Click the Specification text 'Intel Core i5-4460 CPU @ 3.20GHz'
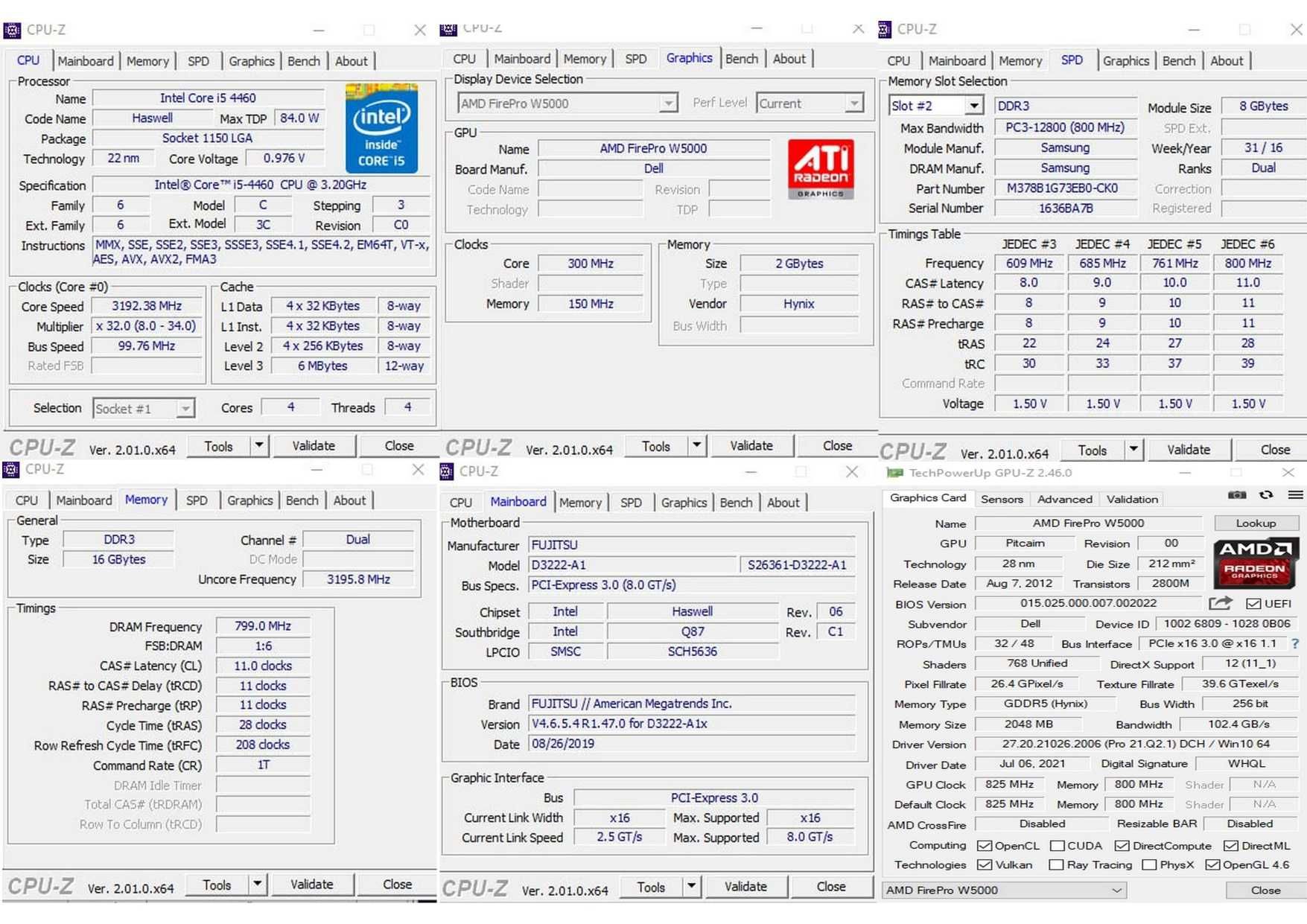 coord(260,185)
